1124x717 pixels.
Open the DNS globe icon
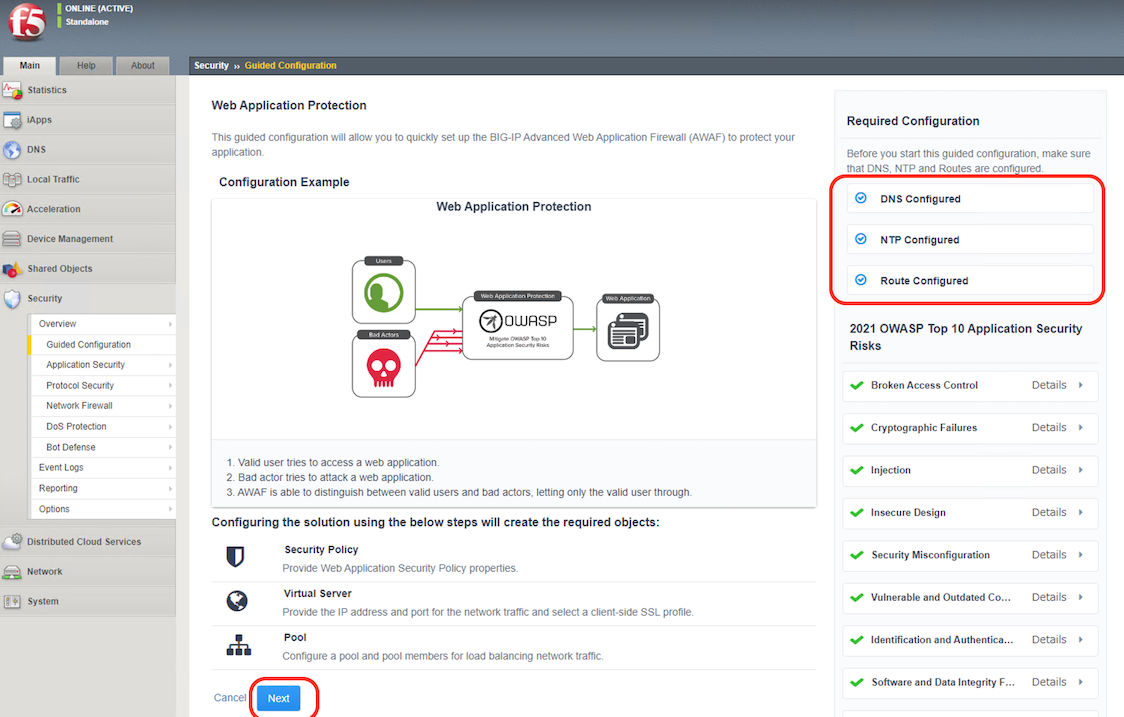12,150
